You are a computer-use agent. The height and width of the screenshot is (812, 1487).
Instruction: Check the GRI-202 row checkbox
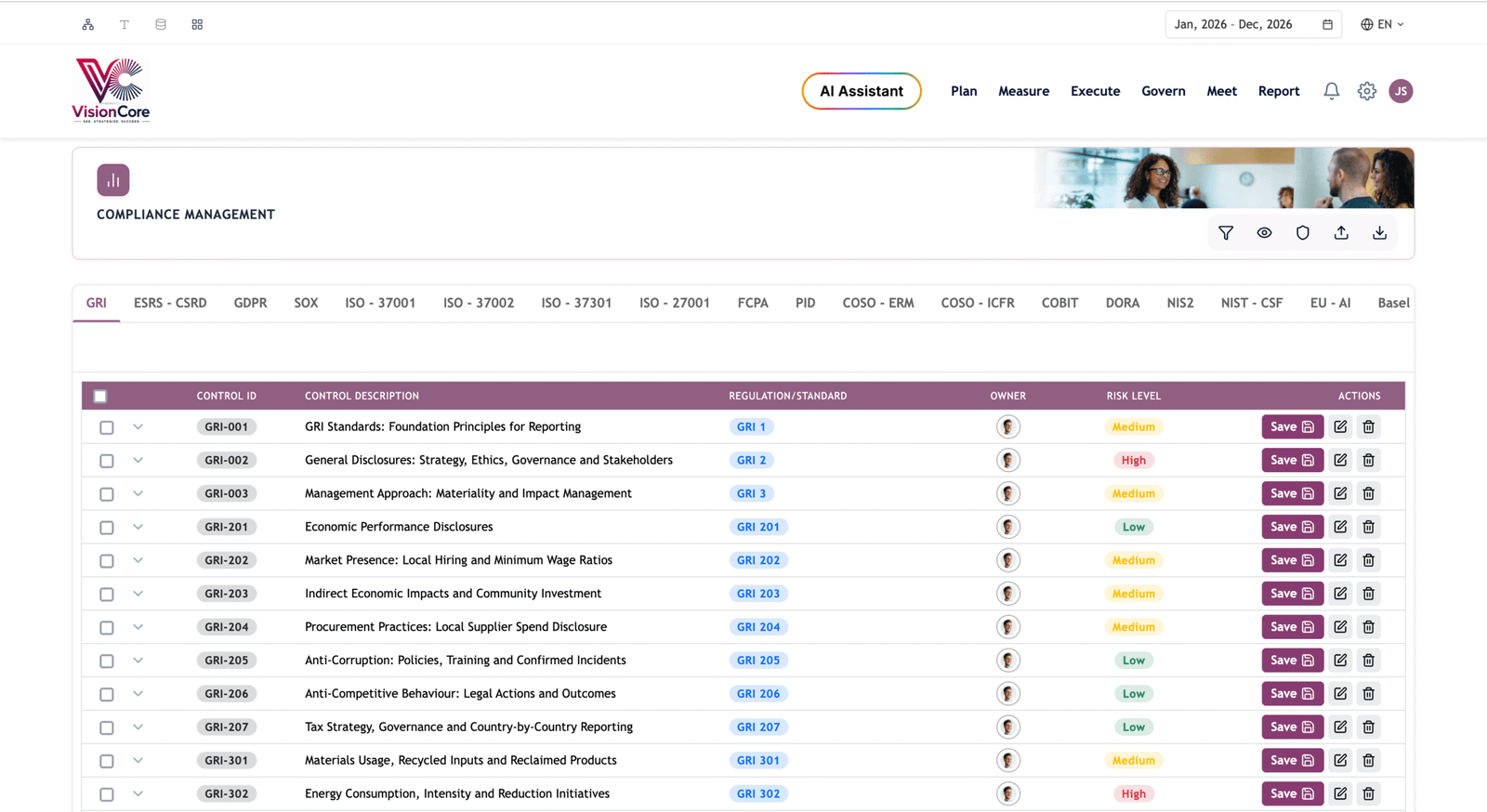pos(107,561)
